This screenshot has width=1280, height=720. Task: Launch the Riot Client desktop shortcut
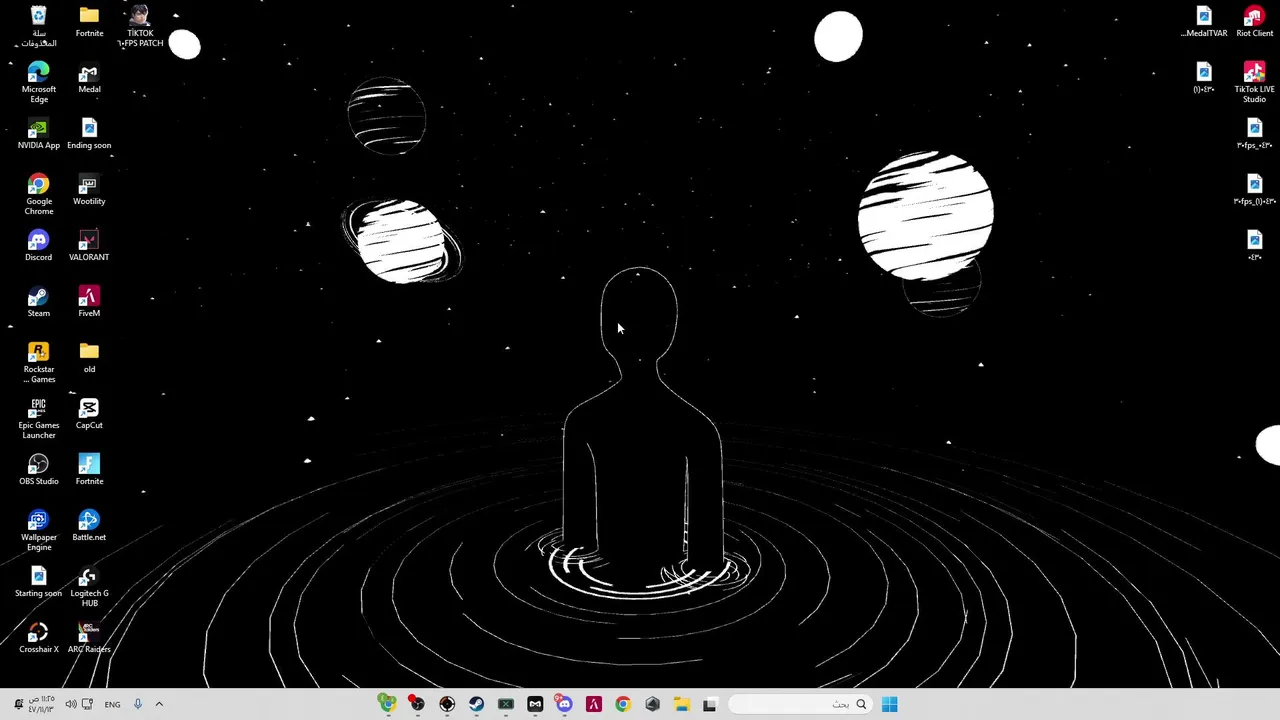1254,22
